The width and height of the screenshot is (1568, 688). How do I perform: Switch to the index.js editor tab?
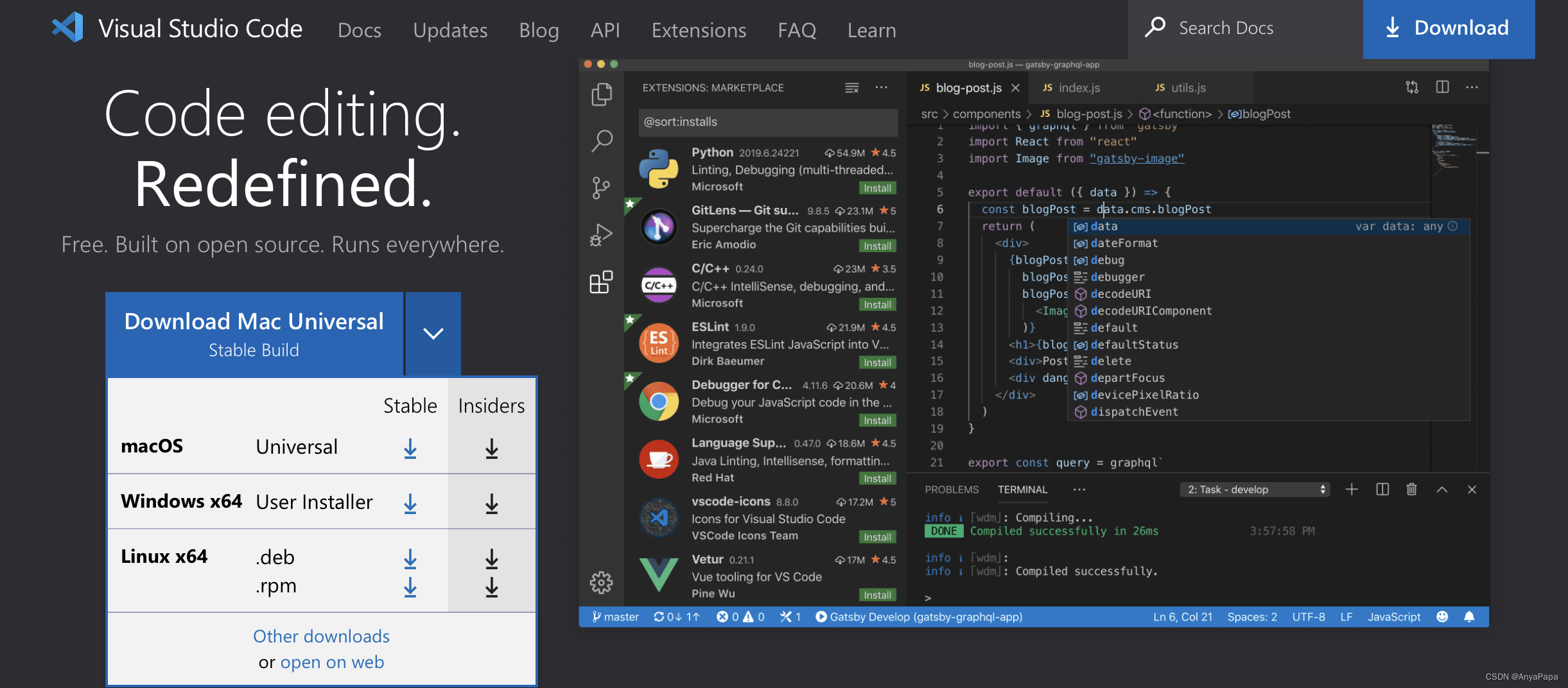[x=1084, y=88]
